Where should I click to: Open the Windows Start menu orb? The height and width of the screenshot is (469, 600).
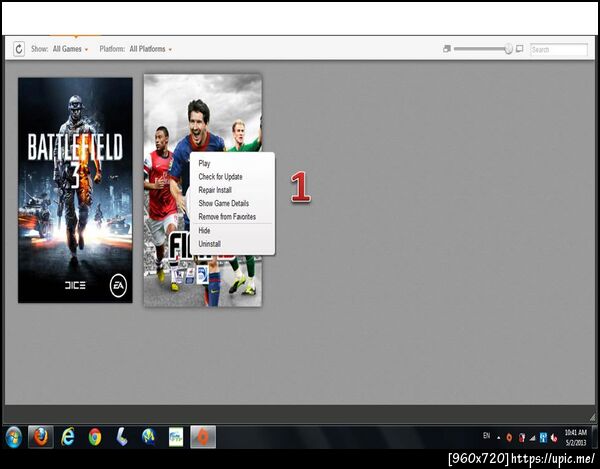tap(14, 437)
